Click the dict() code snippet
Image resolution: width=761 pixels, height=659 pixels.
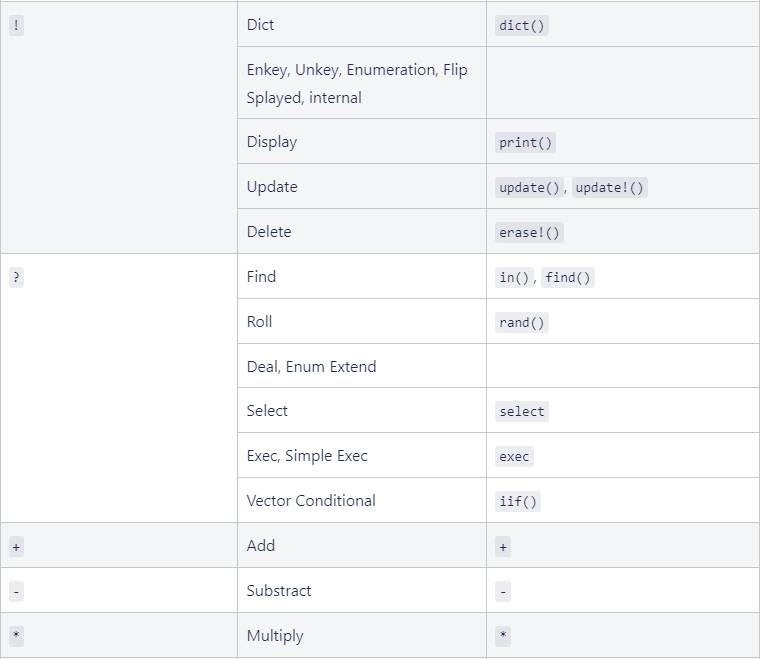522,26
